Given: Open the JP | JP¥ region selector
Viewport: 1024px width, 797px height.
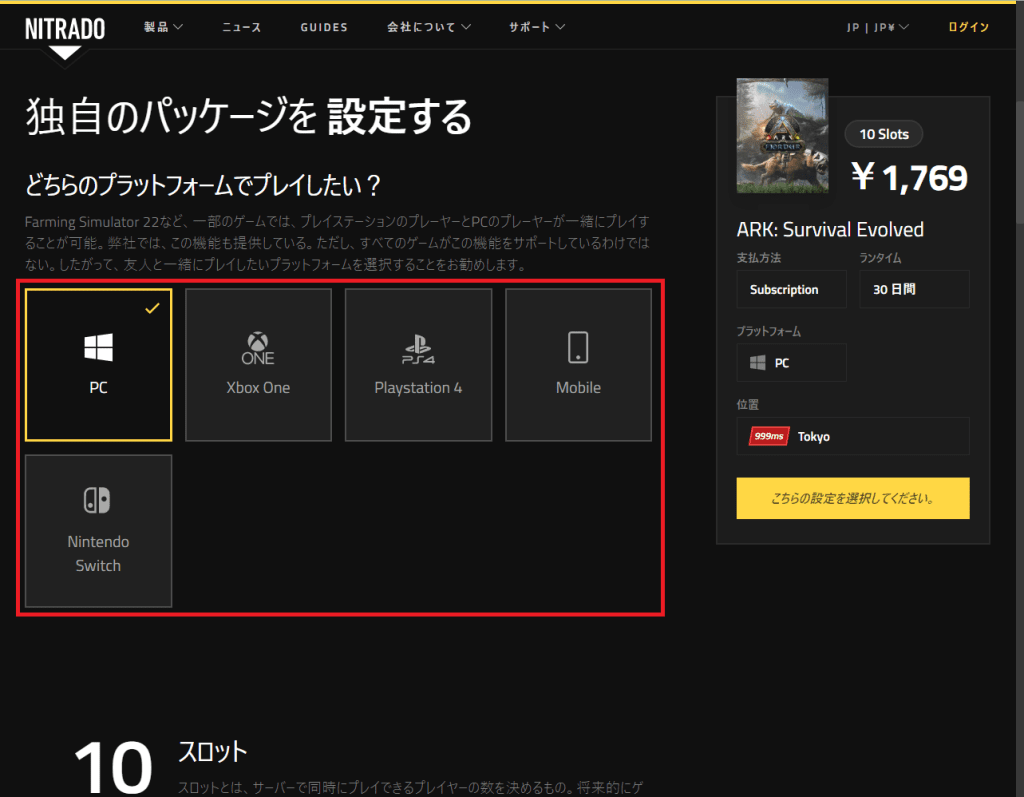Looking at the screenshot, I should tap(877, 27).
